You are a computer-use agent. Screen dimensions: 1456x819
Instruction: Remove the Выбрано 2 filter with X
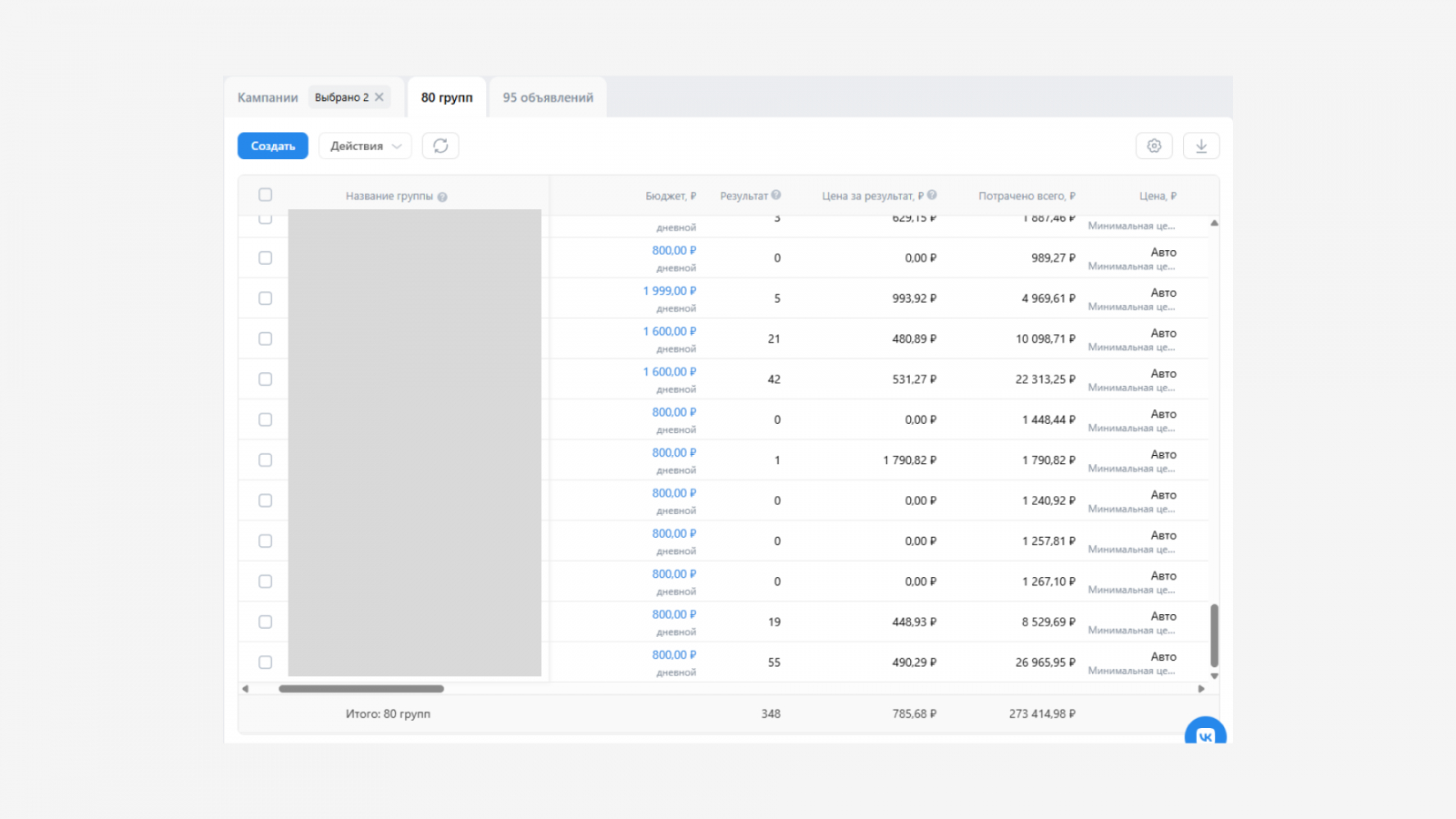(379, 97)
